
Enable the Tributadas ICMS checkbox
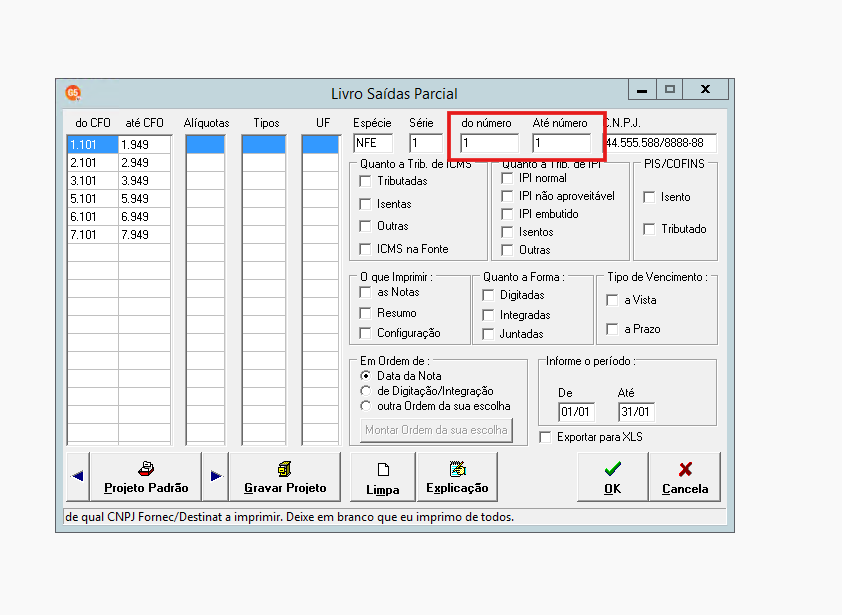365,181
